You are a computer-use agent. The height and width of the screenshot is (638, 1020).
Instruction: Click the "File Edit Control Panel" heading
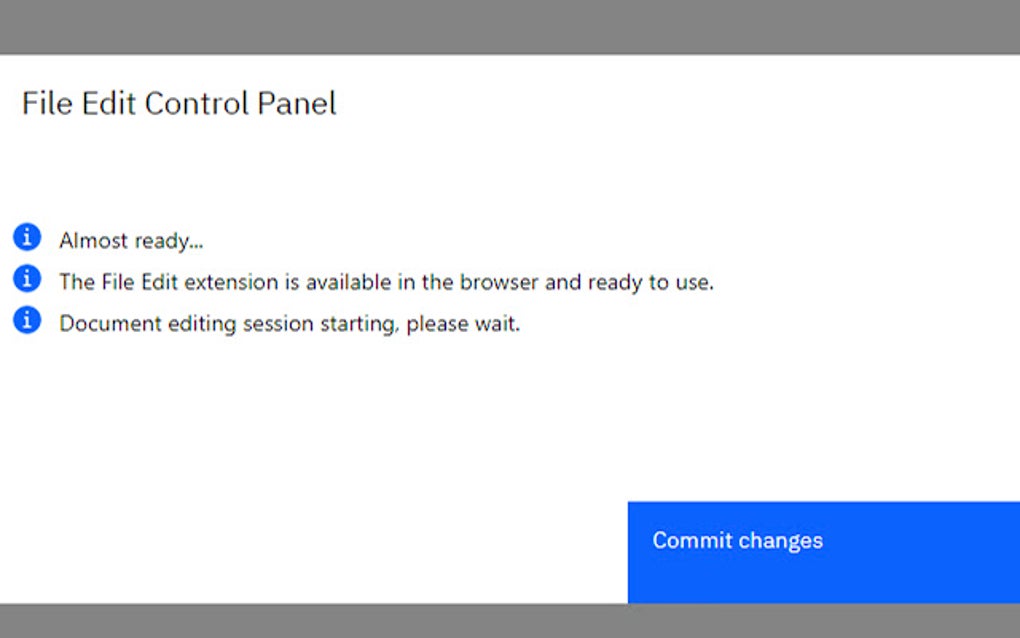(180, 103)
